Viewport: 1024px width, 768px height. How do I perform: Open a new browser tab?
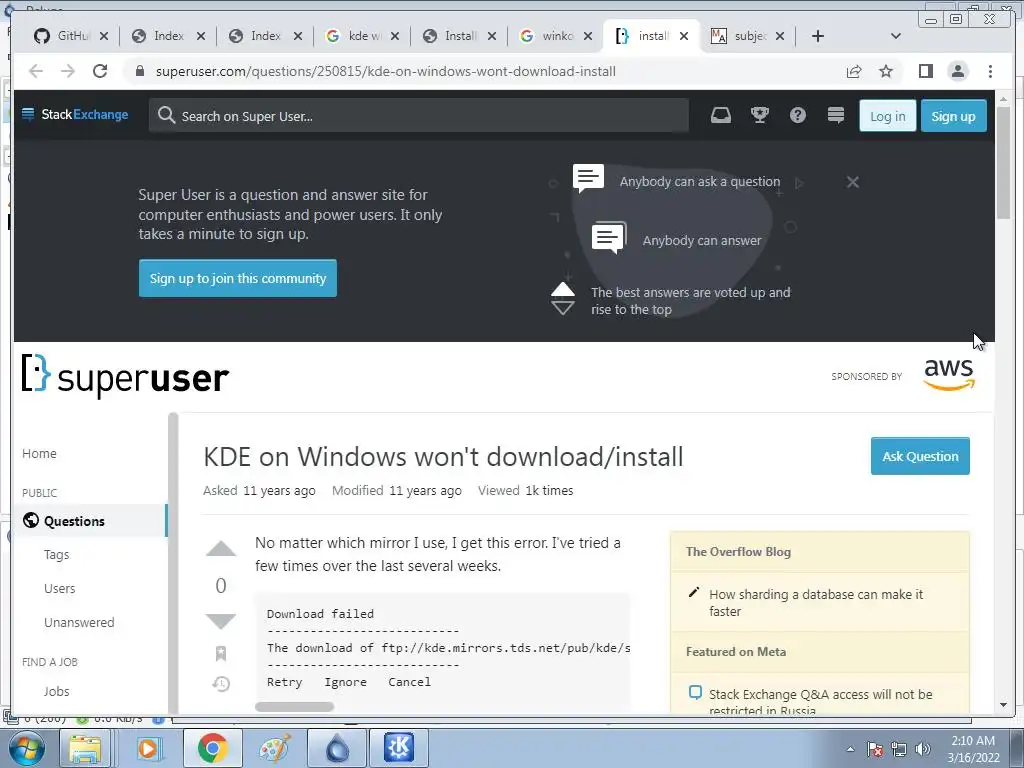[x=818, y=36]
